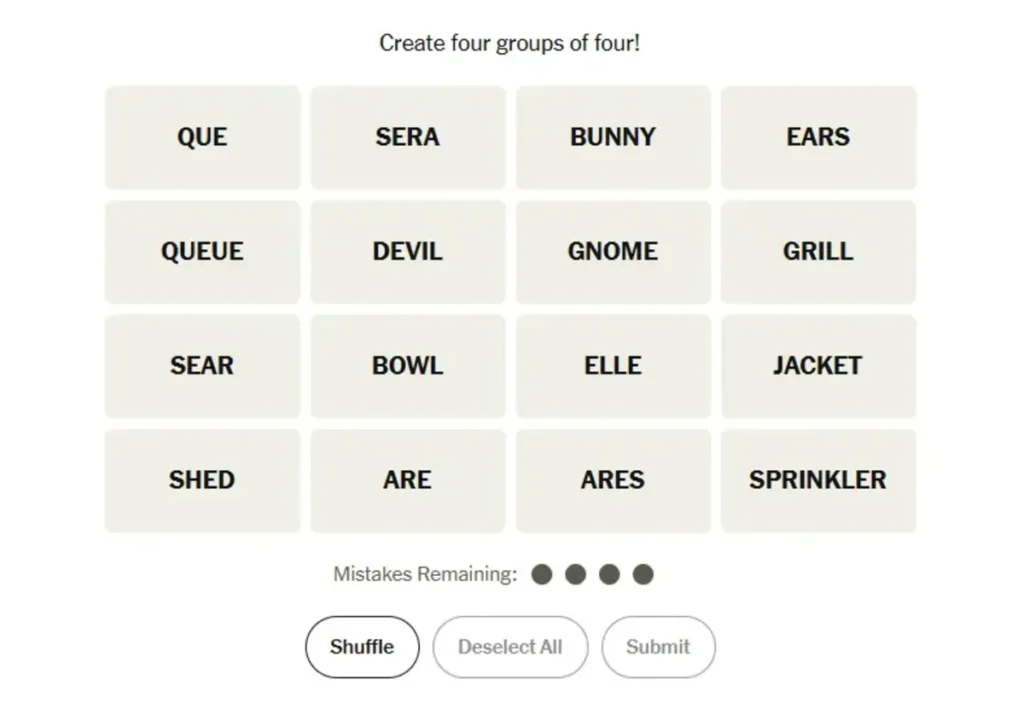The width and height of the screenshot is (1024, 703).
Task: Pick the BUNNY tile
Action: coord(613,137)
